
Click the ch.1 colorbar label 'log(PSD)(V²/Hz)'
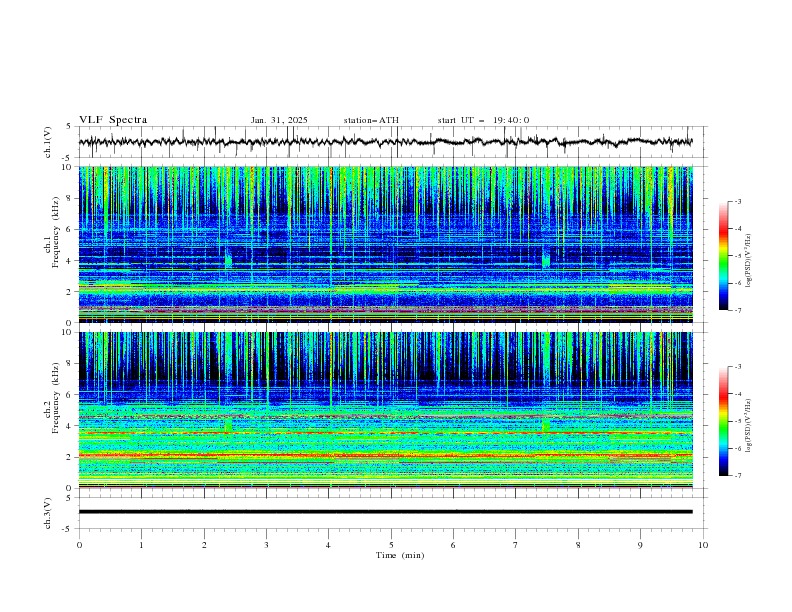(749, 261)
